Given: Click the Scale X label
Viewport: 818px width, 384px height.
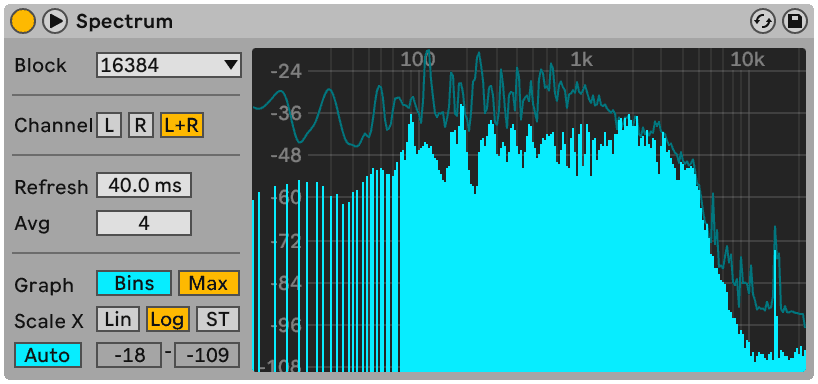Looking at the screenshot, I should tap(49, 321).
